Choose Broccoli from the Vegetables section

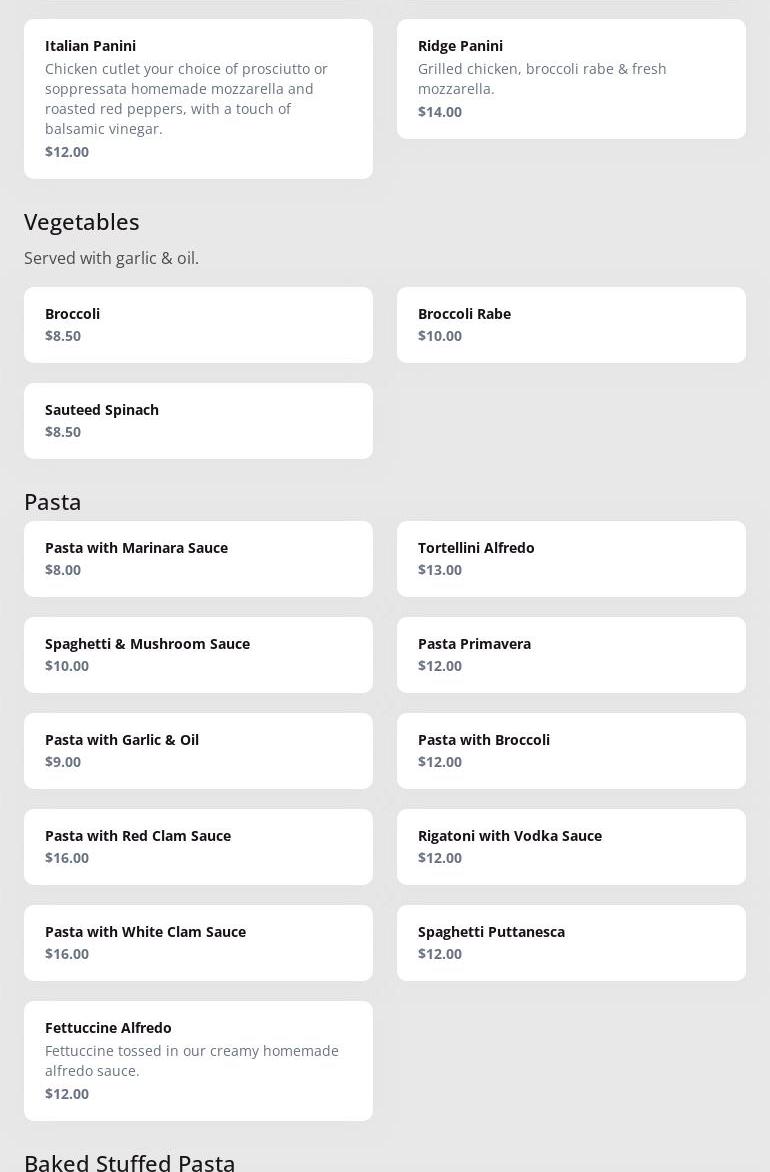[198, 324]
